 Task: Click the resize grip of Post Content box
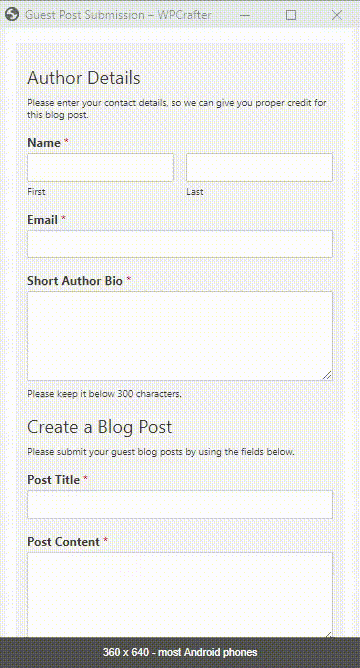[x=327, y=634]
